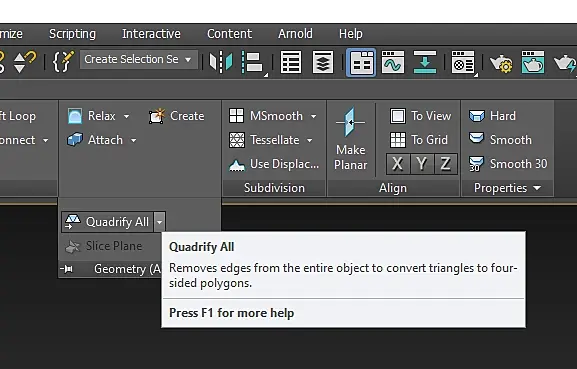This screenshot has width=577, height=369.
Task: Toggle the ribbon display button
Action: click(361, 62)
